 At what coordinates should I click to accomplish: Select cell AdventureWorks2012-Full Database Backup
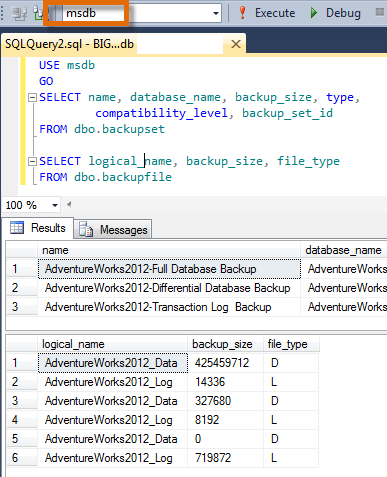click(169, 269)
